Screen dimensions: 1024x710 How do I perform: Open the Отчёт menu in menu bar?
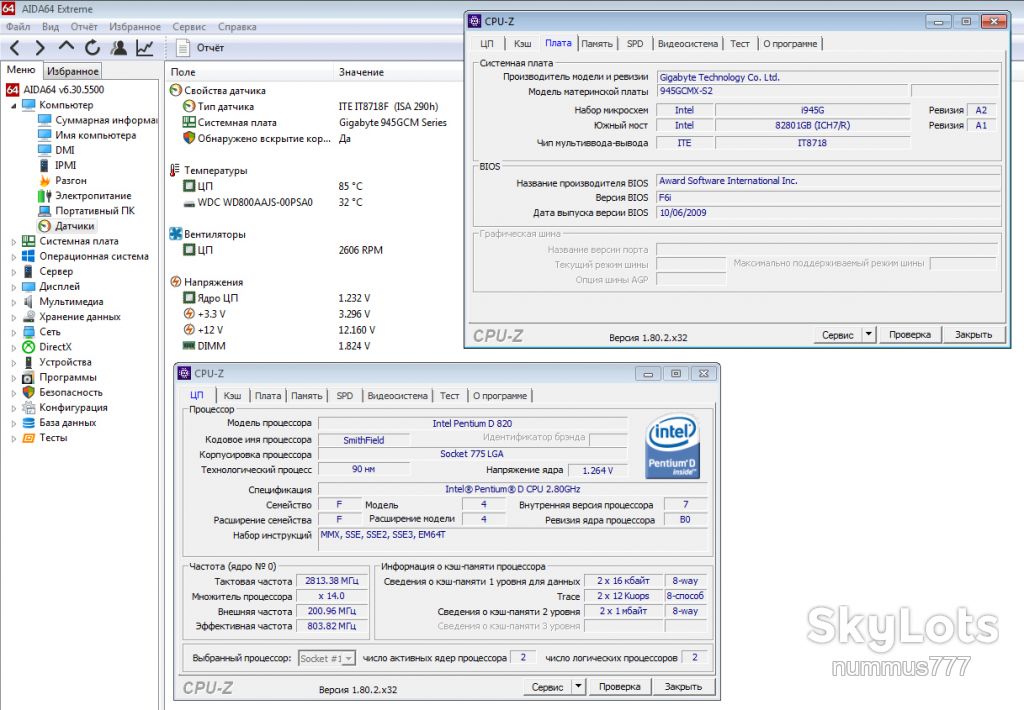coord(84,27)
